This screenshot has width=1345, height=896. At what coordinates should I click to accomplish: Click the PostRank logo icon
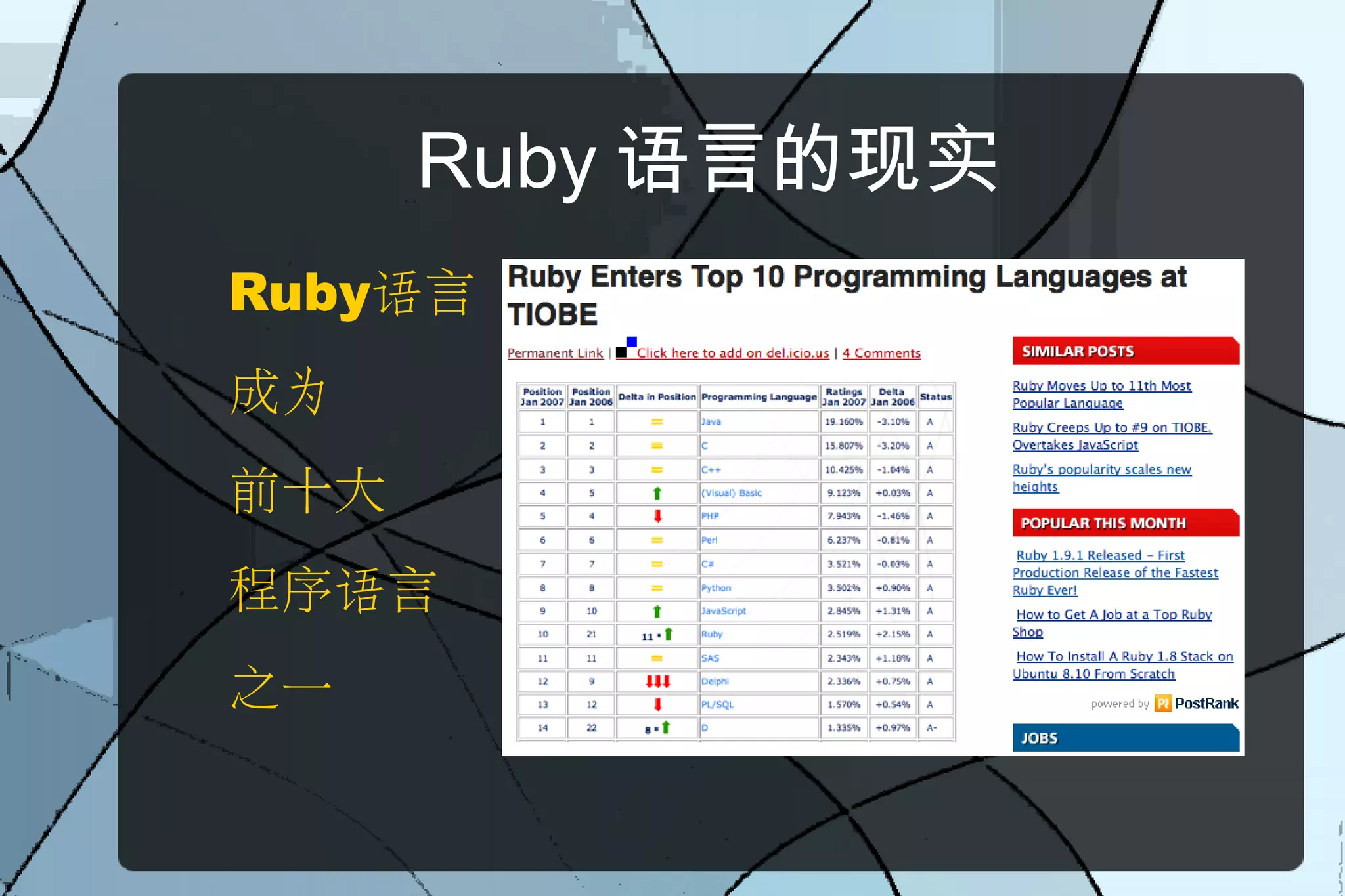[x=1163, y=704]
